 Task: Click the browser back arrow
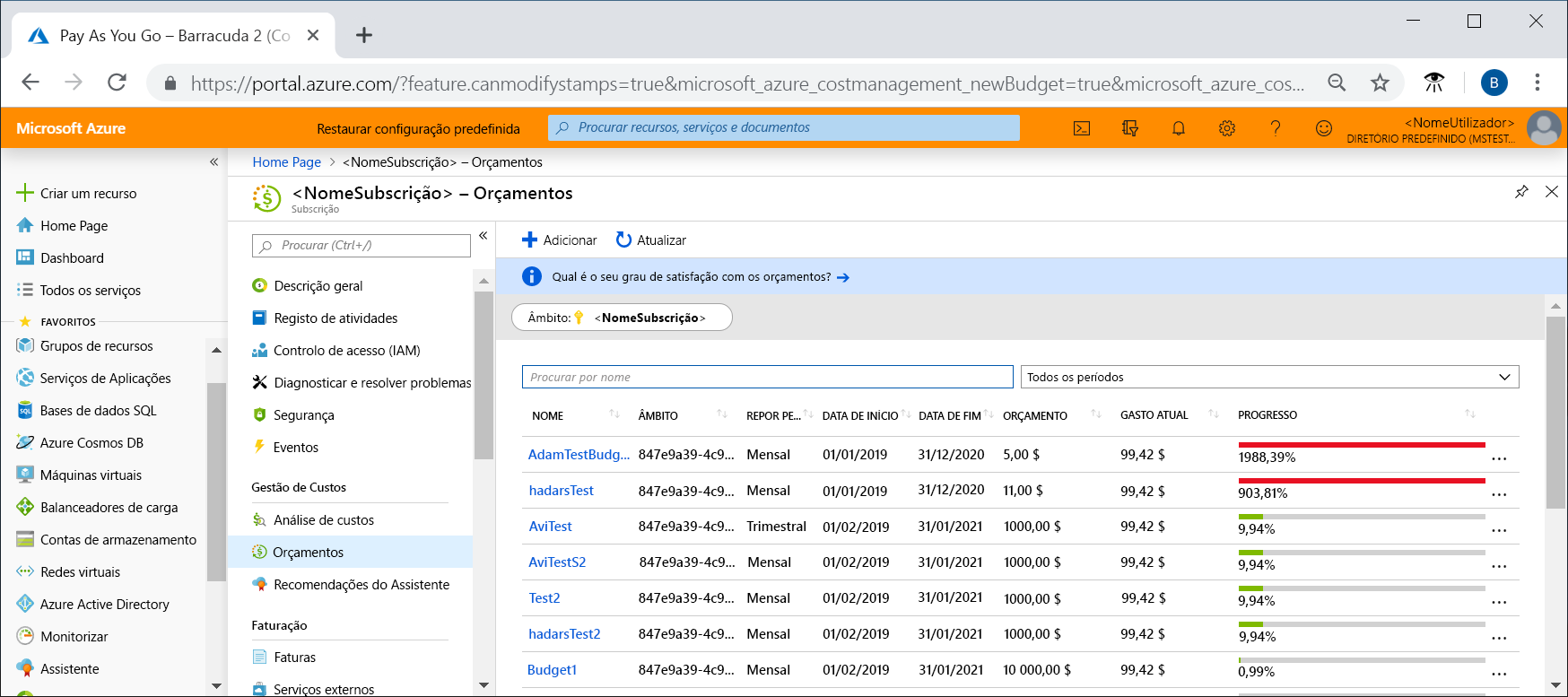[30, 83]
